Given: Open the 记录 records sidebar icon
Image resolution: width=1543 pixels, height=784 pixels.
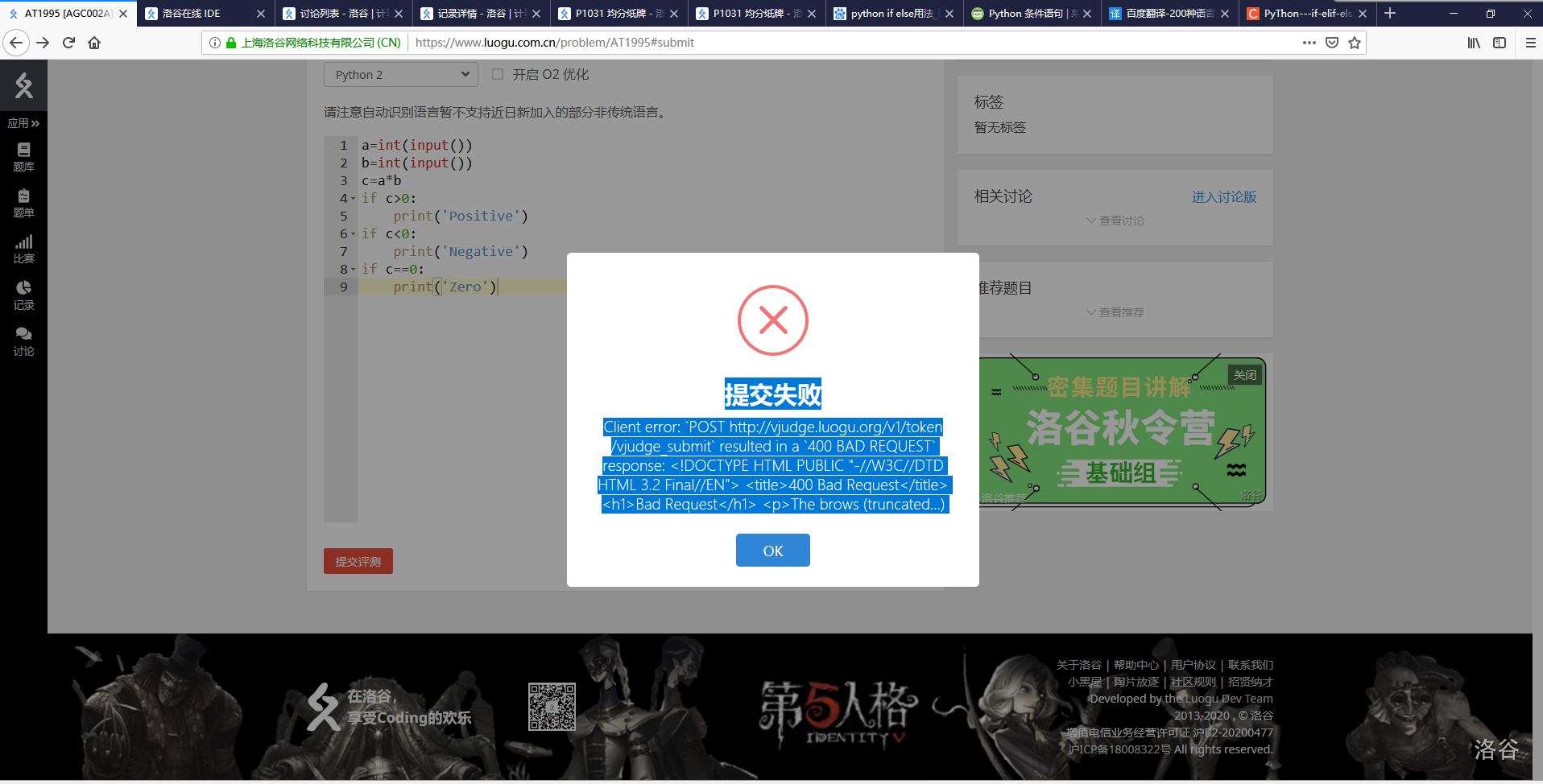Looking at the screenshot, I should point(23,295).
